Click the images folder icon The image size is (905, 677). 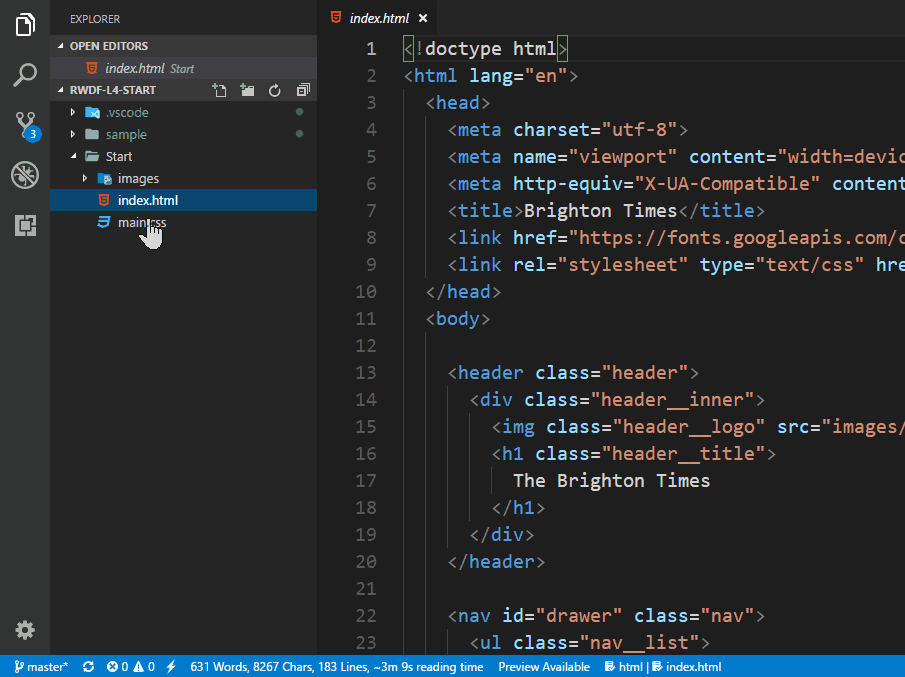coord(104,178)
